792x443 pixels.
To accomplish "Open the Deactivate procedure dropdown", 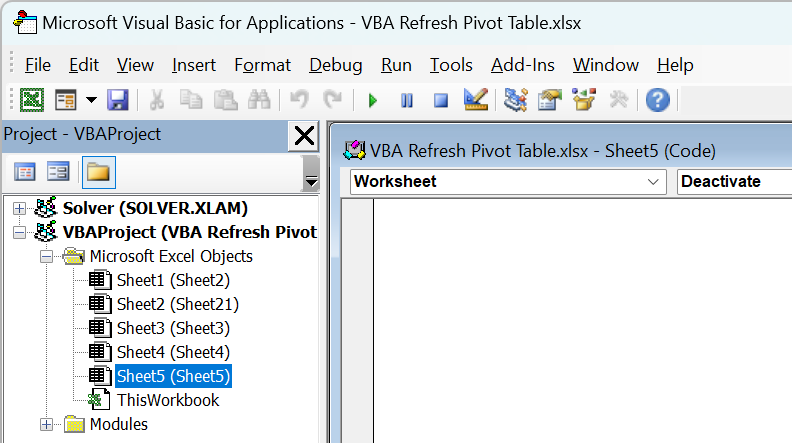I will click(734, 181).
